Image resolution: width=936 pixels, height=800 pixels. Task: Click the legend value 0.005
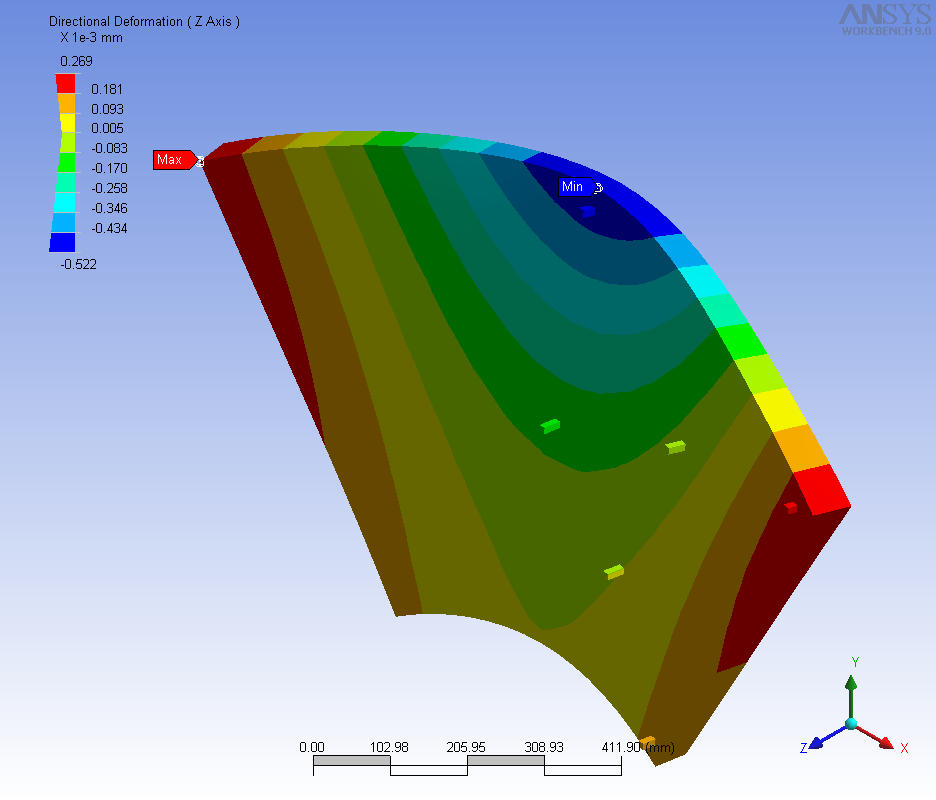(x=107, y=128)
